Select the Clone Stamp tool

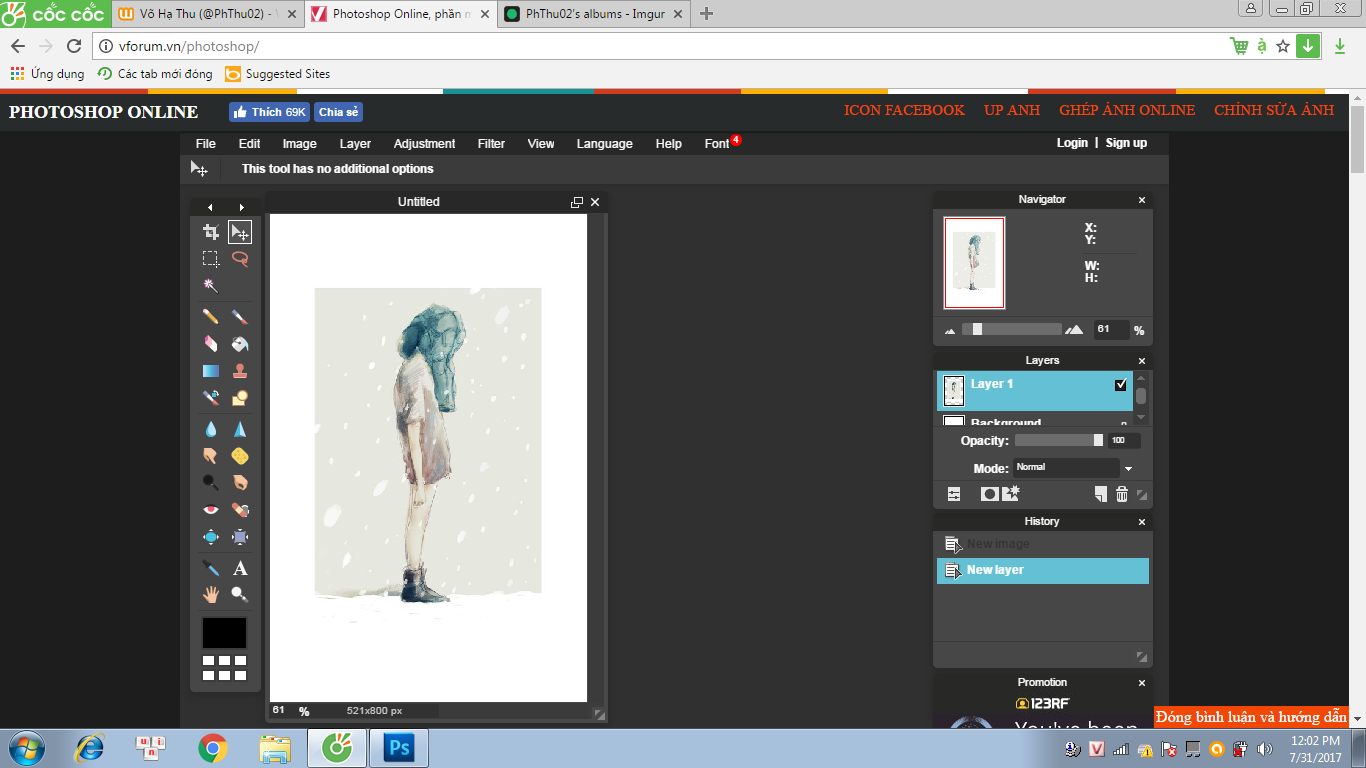click(240, 371)
